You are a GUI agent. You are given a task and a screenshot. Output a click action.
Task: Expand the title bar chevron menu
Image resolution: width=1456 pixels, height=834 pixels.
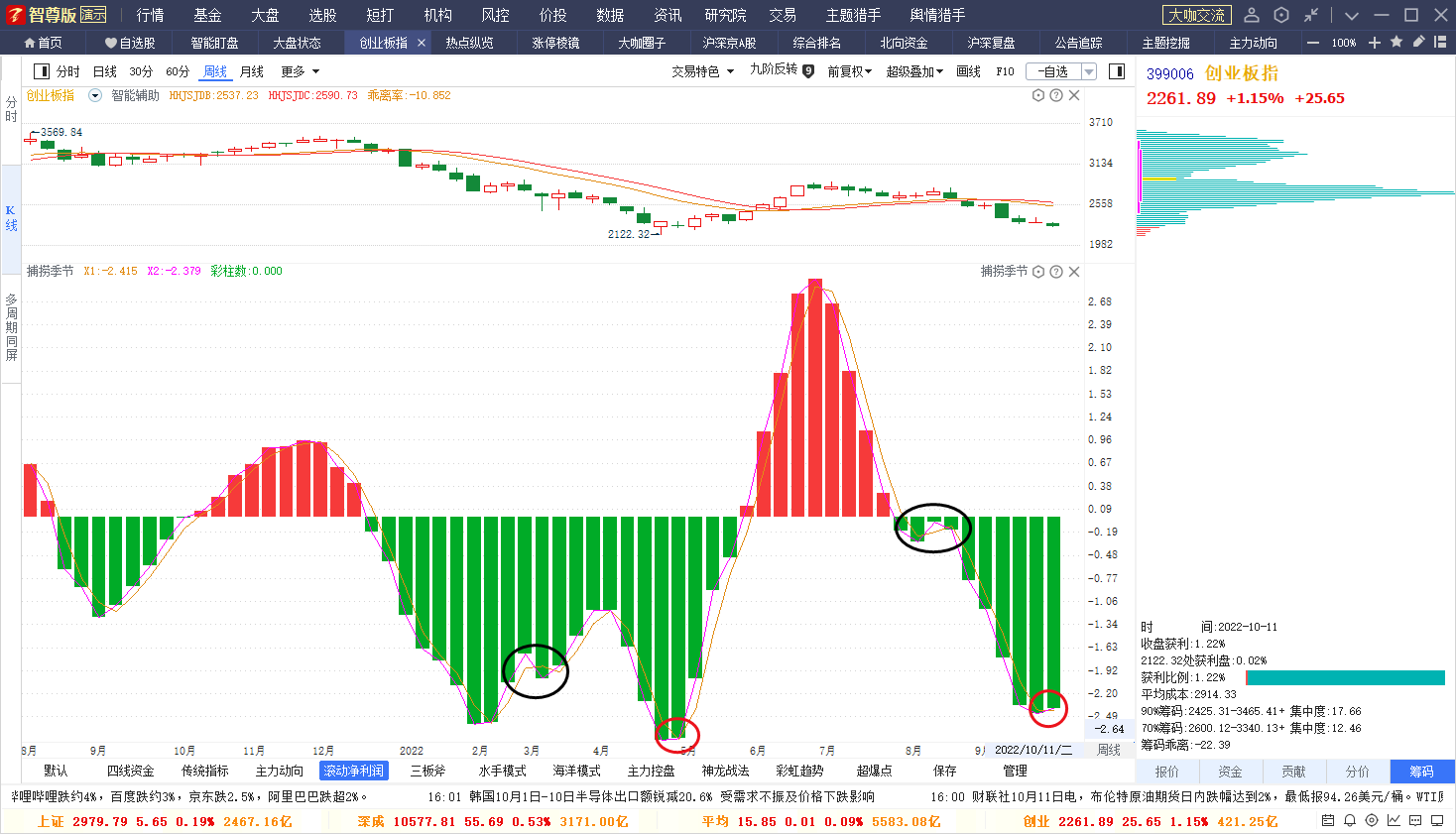tap(1351, 15)
